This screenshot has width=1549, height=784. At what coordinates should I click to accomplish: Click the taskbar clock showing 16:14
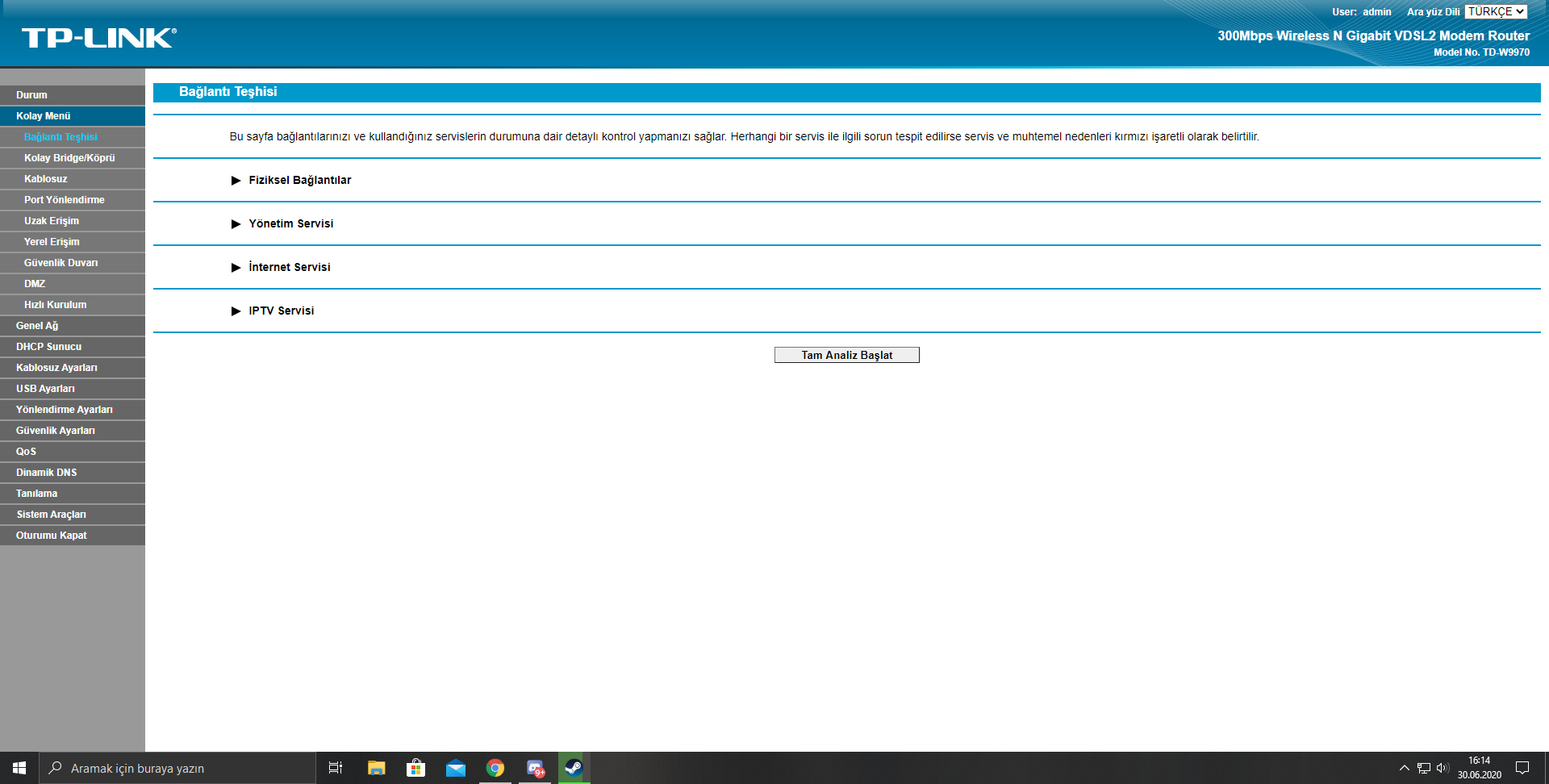tap(1479, 768)
